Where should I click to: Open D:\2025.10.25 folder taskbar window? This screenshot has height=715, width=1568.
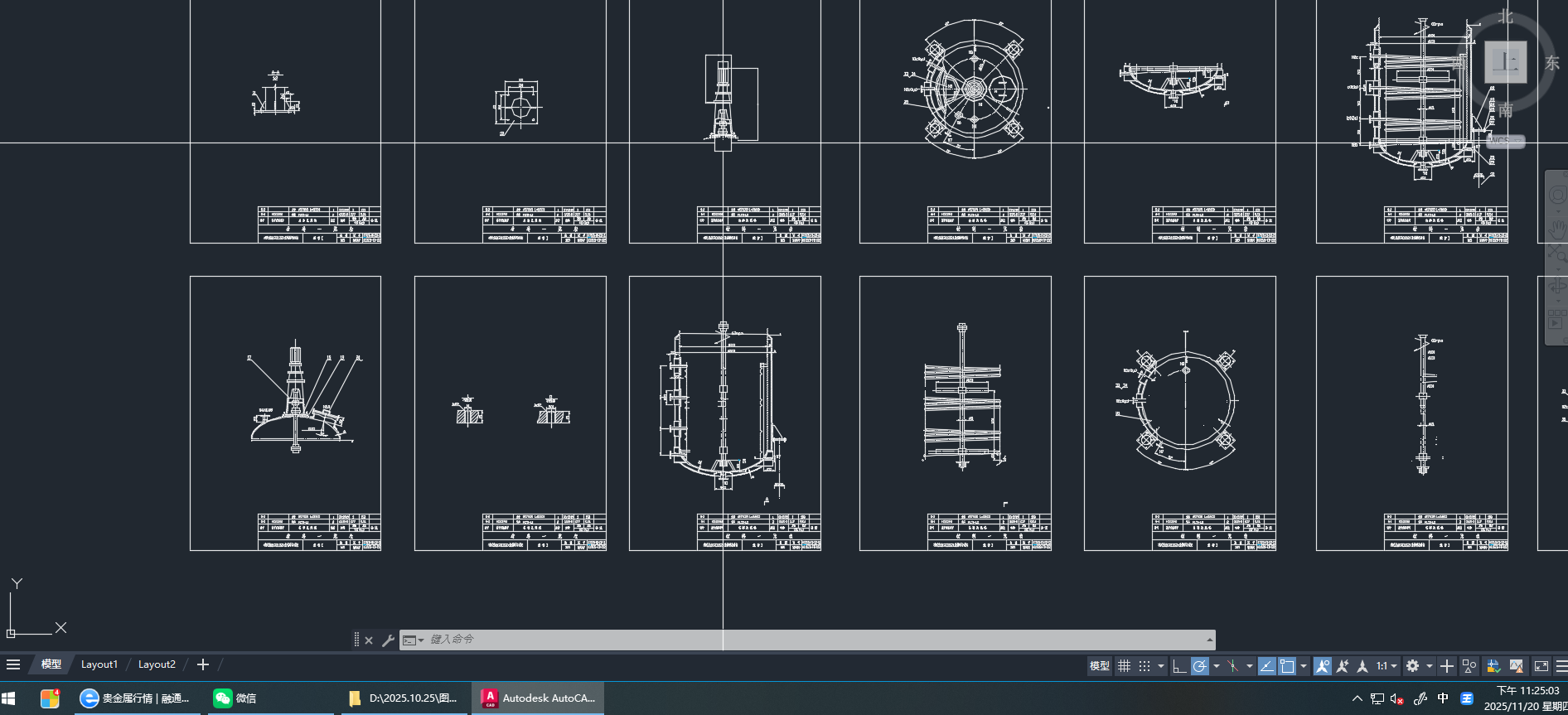[404, 698]
